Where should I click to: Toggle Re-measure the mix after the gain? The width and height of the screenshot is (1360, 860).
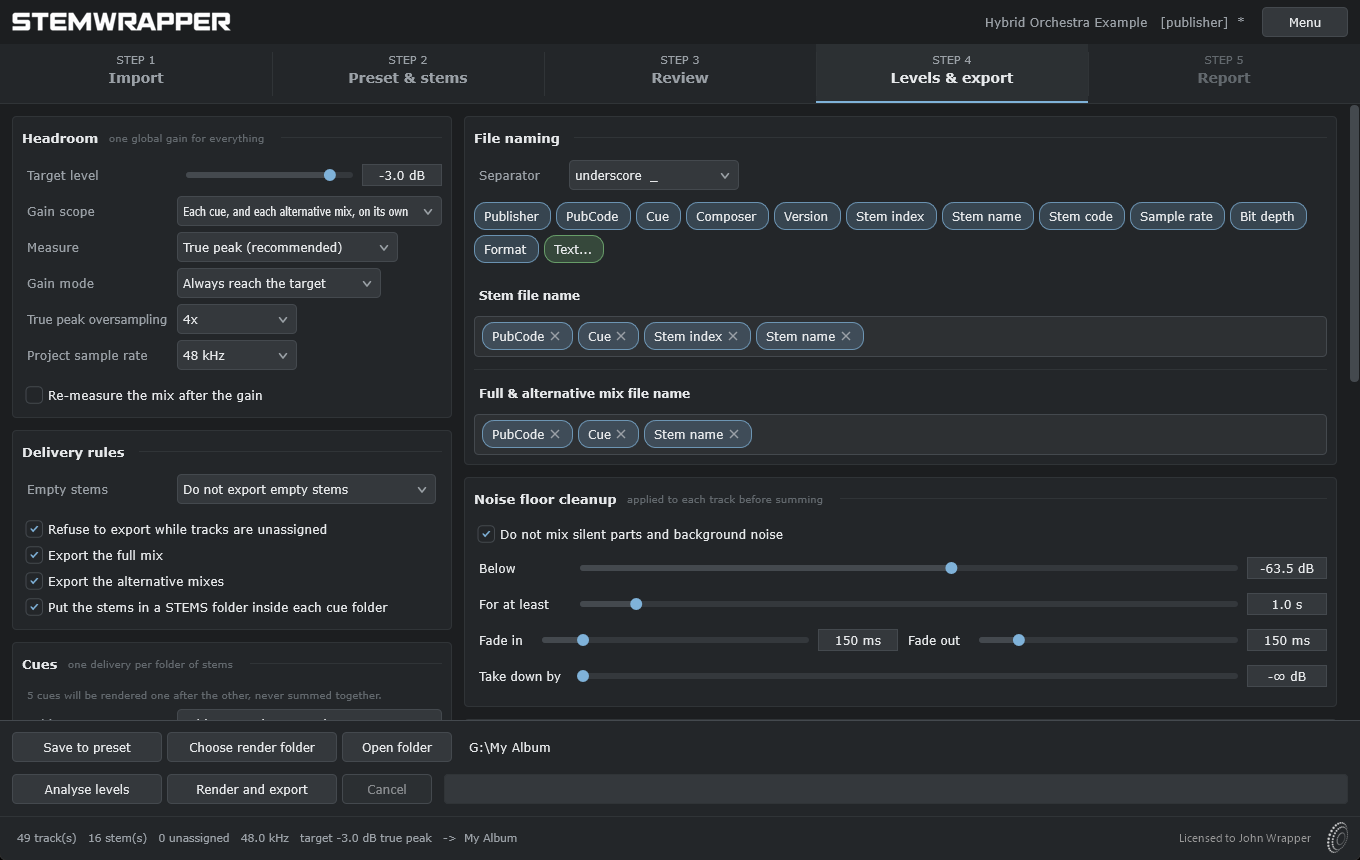tap(34, 395)
